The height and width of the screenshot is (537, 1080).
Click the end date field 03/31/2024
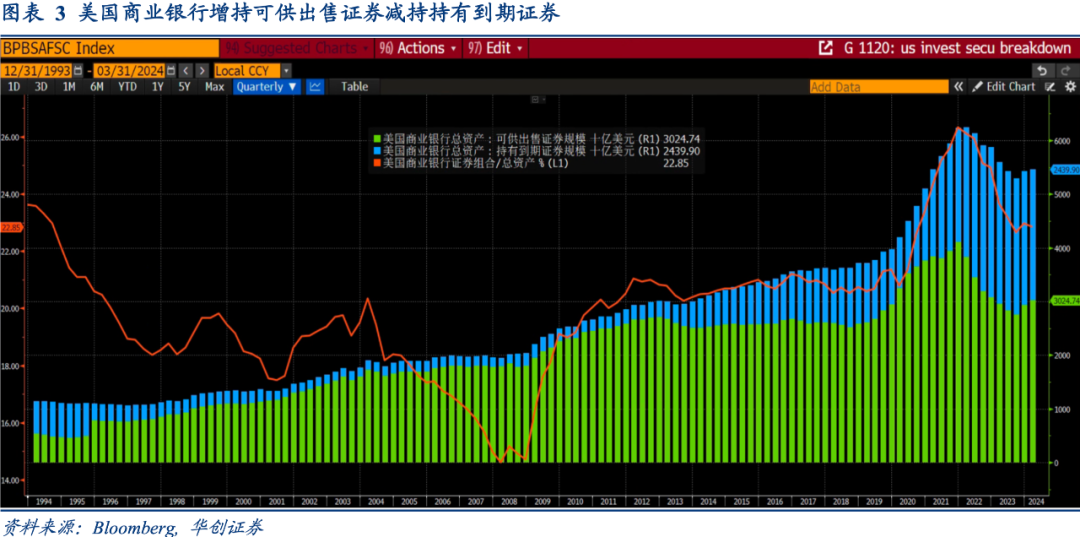pos(129,71)
